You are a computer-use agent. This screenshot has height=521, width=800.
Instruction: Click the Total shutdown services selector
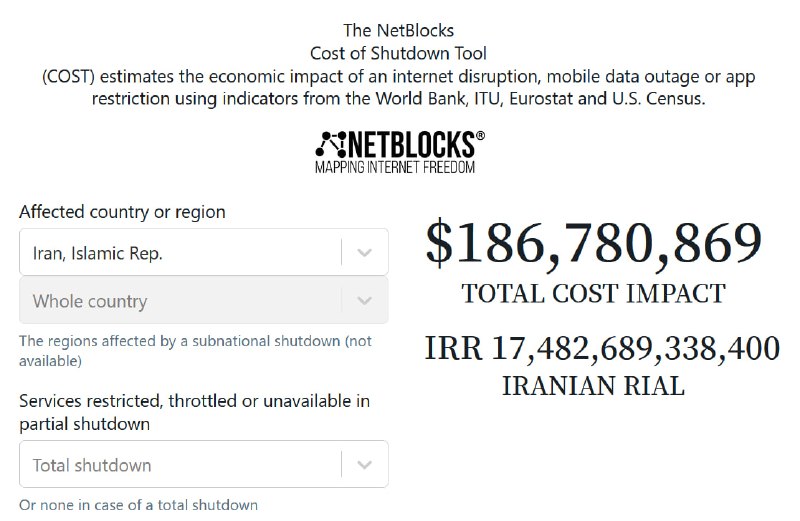(x=204, y=464)
